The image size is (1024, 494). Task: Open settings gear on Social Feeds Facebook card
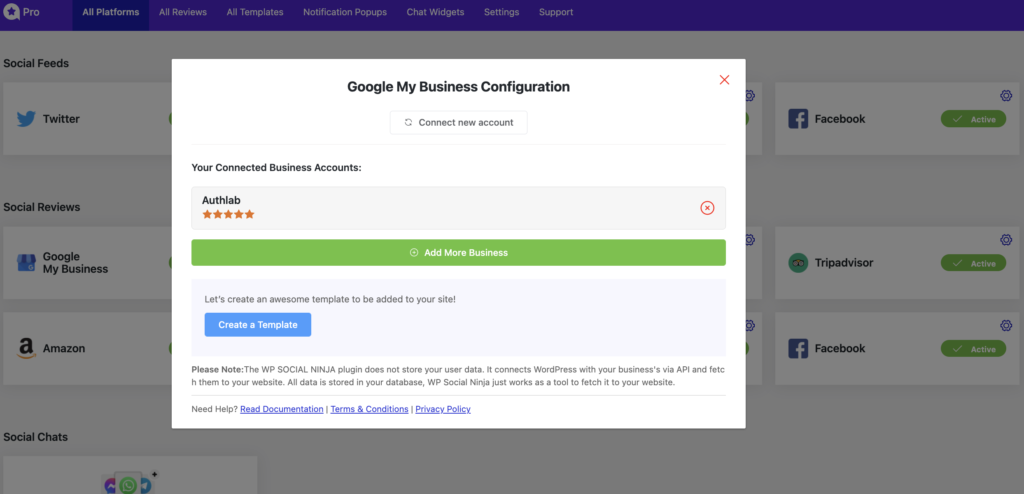point(1006,96)
